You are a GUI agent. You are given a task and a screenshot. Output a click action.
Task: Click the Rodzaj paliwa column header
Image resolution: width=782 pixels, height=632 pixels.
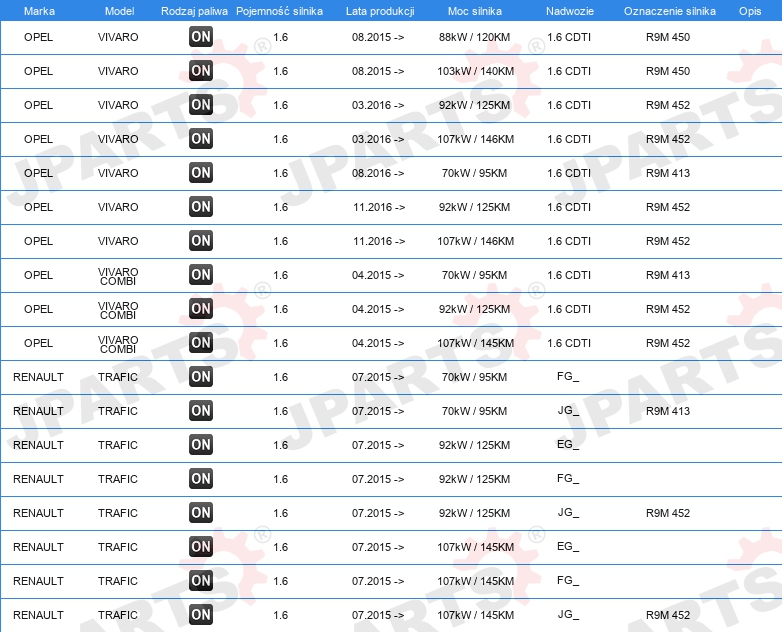[195, 11]
